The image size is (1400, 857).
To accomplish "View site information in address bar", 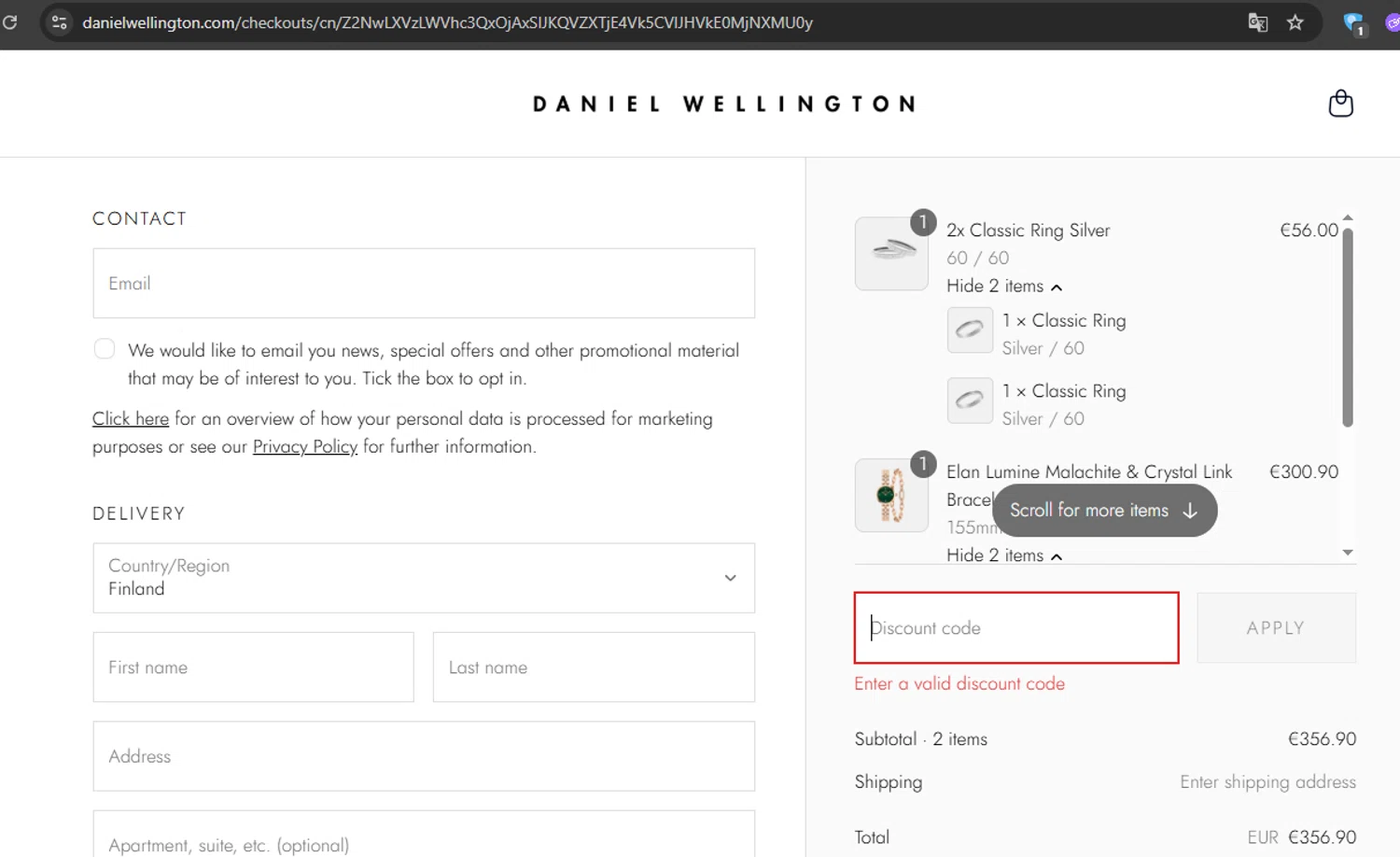I will [x=60, y=22].
